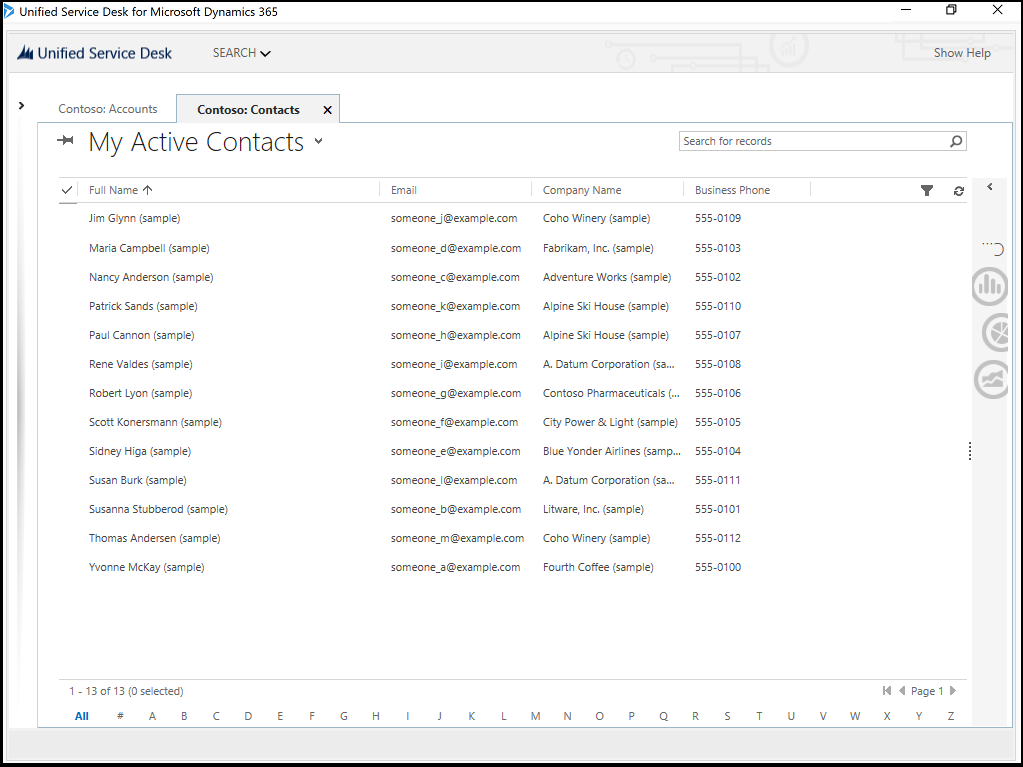Expand the left navigation panel arrow
This screenshot has height=767, width=1023.
(x=22, y=105)
